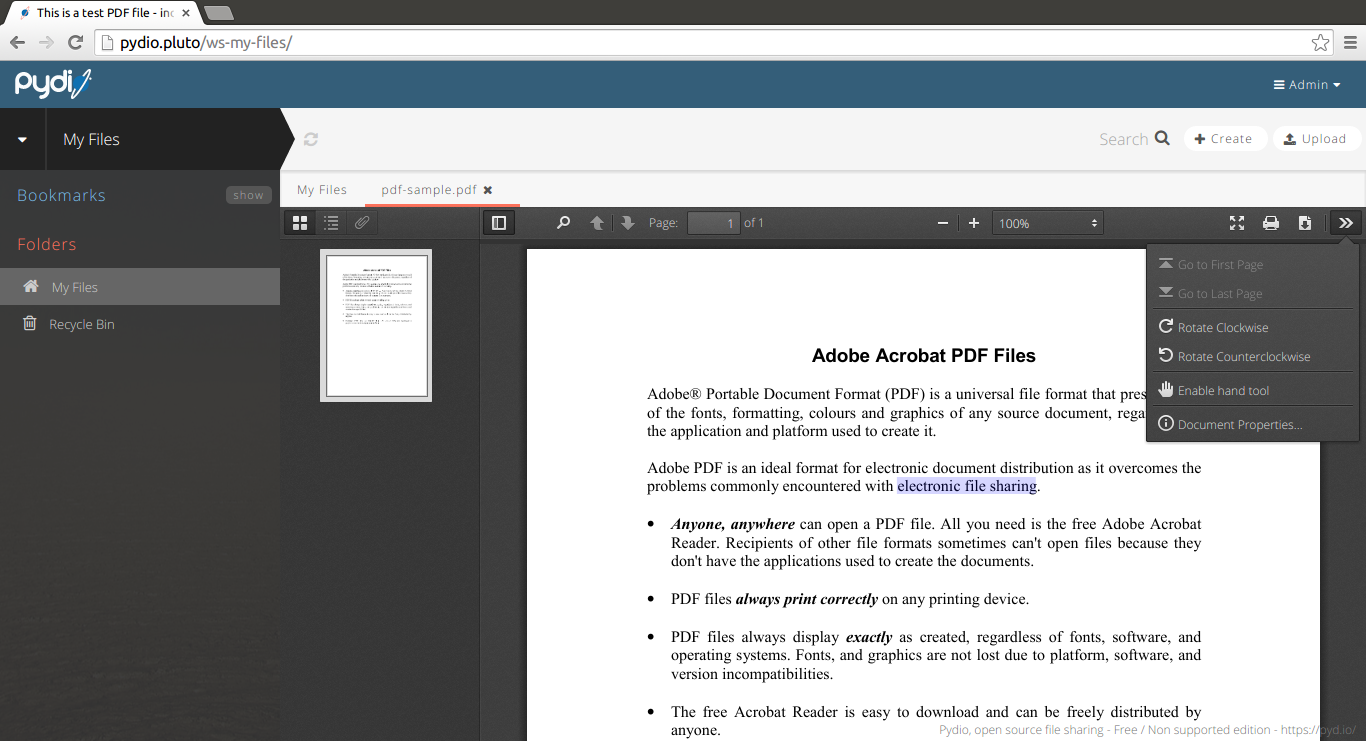This screenshot has height=741, width=1366.
Task: Open the 100% zoom level dropdown
Action: point(1047,223)
